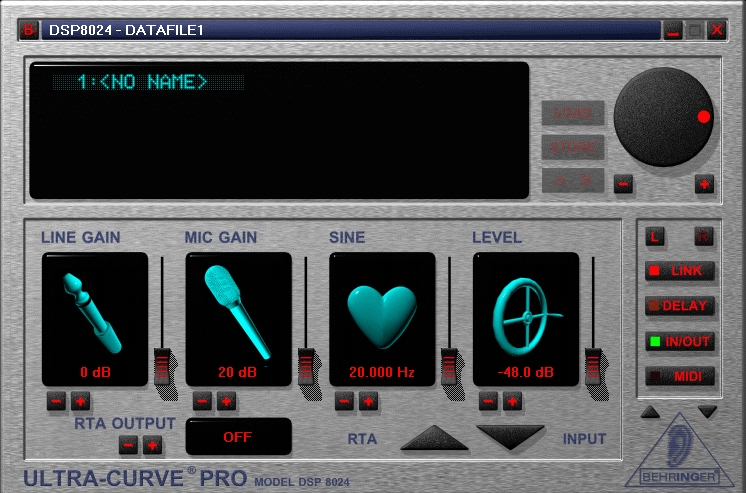Minimize the DSP8024 window
The image size is (746, 493).
(673, 30)
